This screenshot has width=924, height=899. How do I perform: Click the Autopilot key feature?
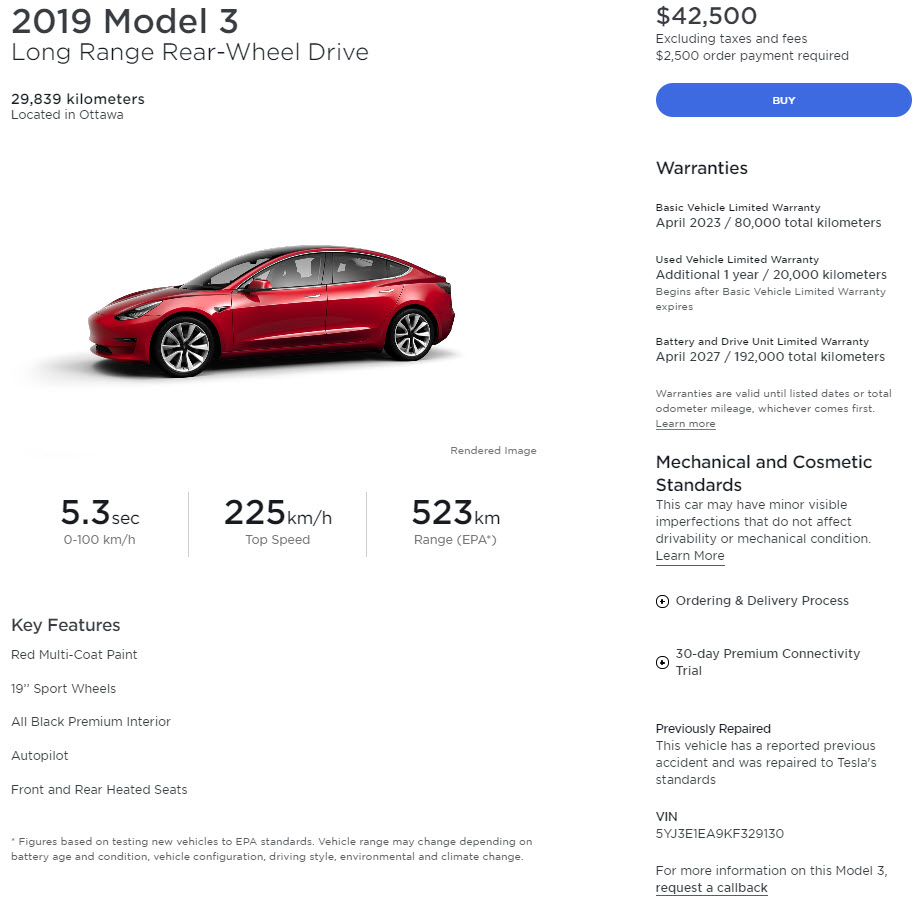pos(40,756)
